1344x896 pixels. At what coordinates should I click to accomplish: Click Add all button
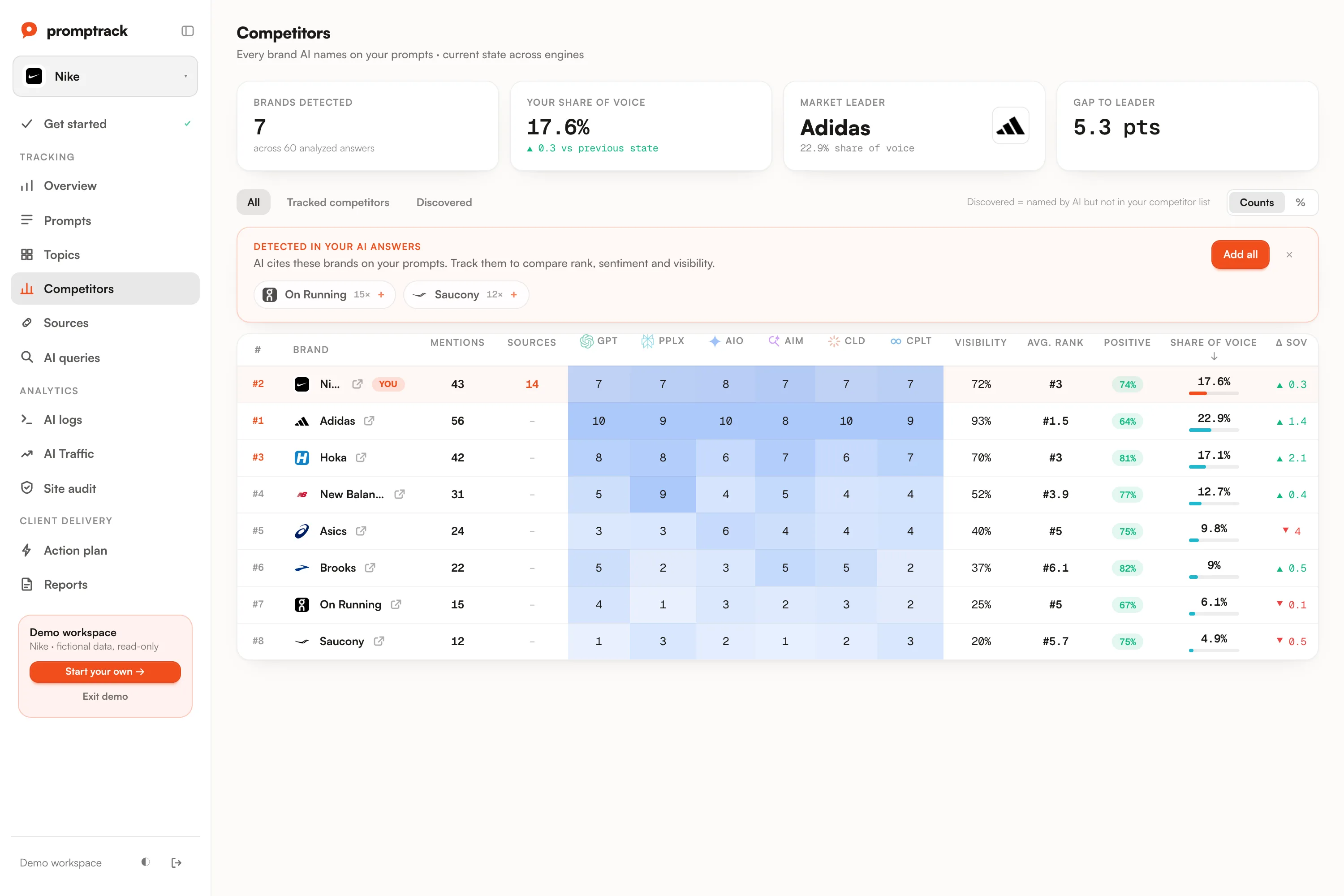(x=1240, y=254)
